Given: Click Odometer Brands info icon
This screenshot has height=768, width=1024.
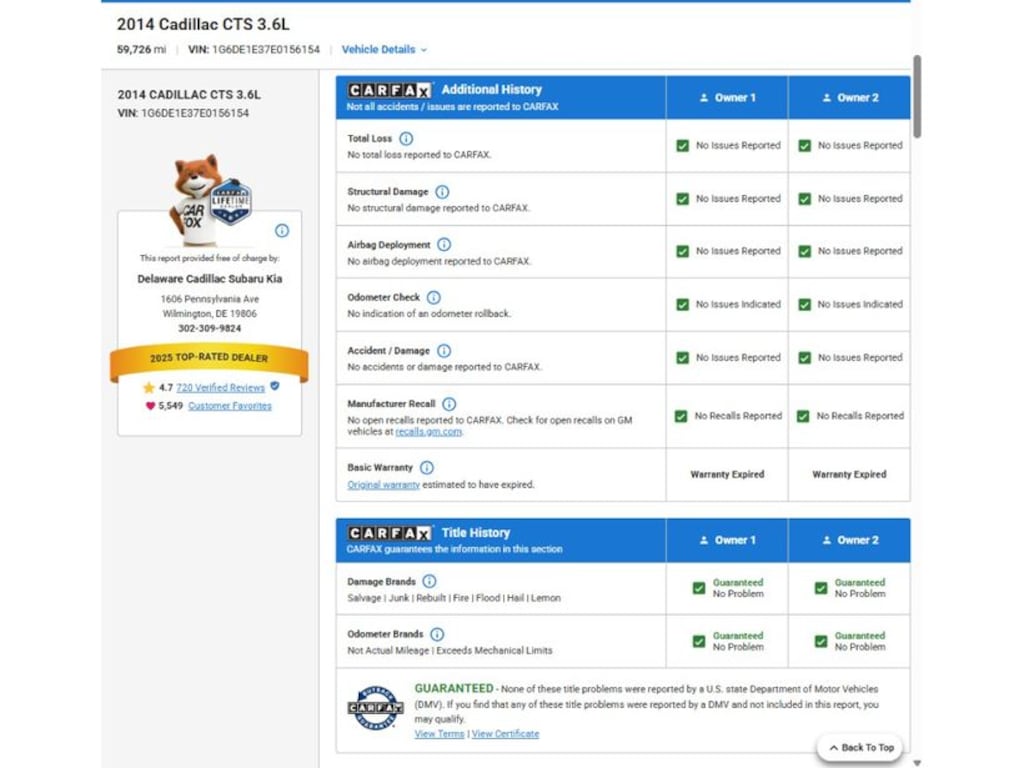Looking at the screenshot, I should [x=437, y=634].
